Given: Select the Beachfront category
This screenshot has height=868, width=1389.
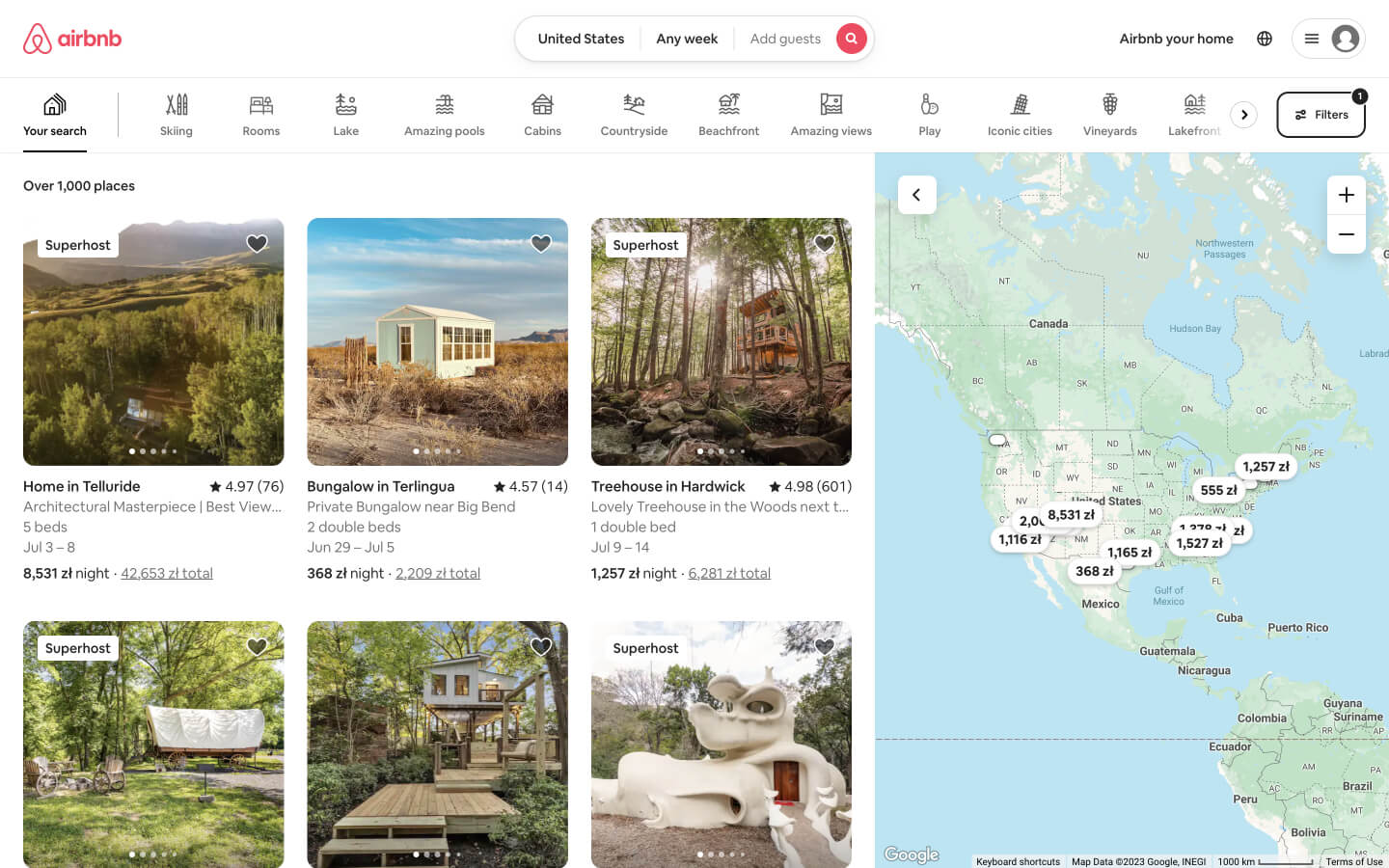Looking at the screenshot, I should click(728, 113).
